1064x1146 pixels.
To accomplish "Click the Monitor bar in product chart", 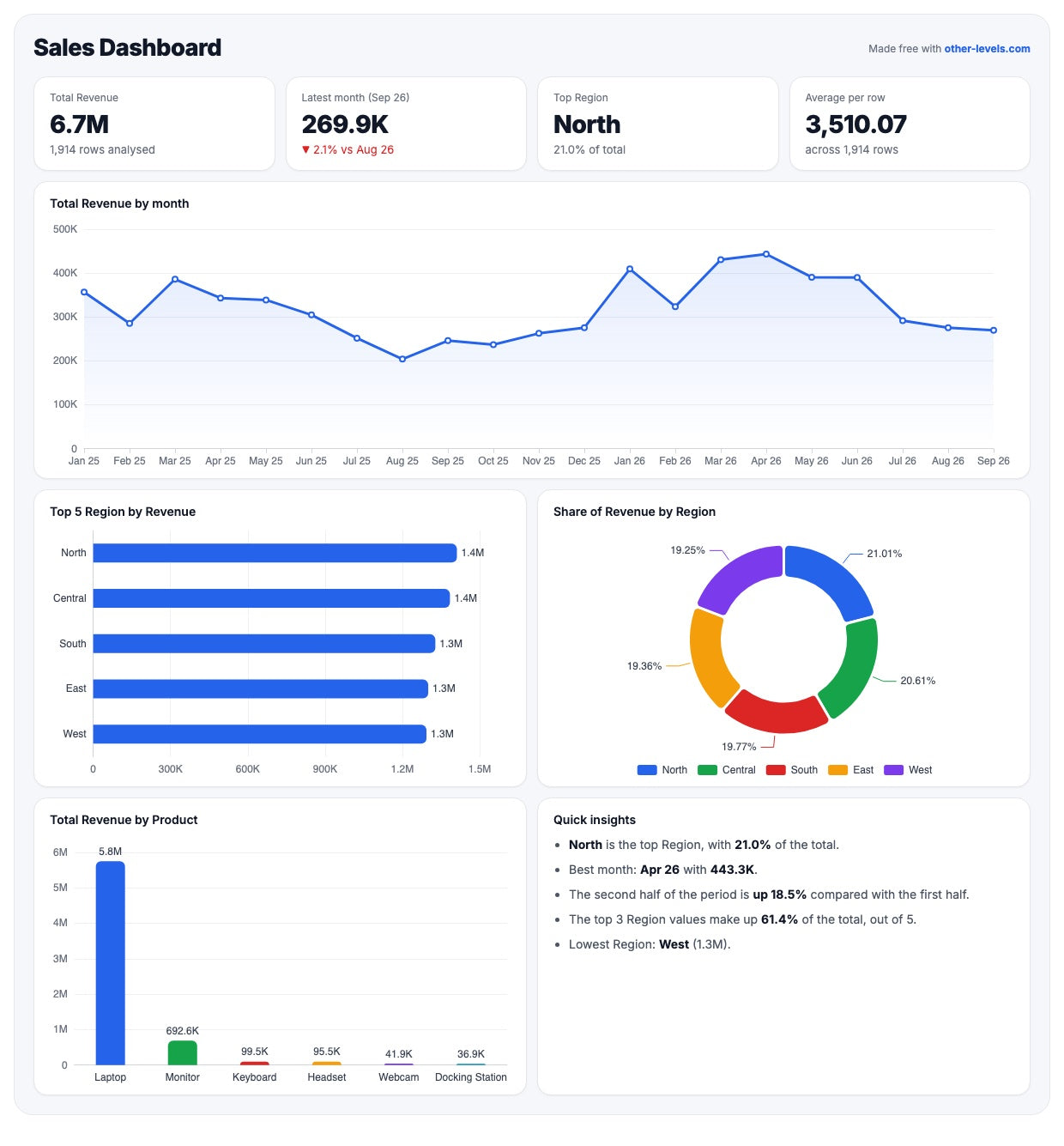I will (x=182, y=1053).
